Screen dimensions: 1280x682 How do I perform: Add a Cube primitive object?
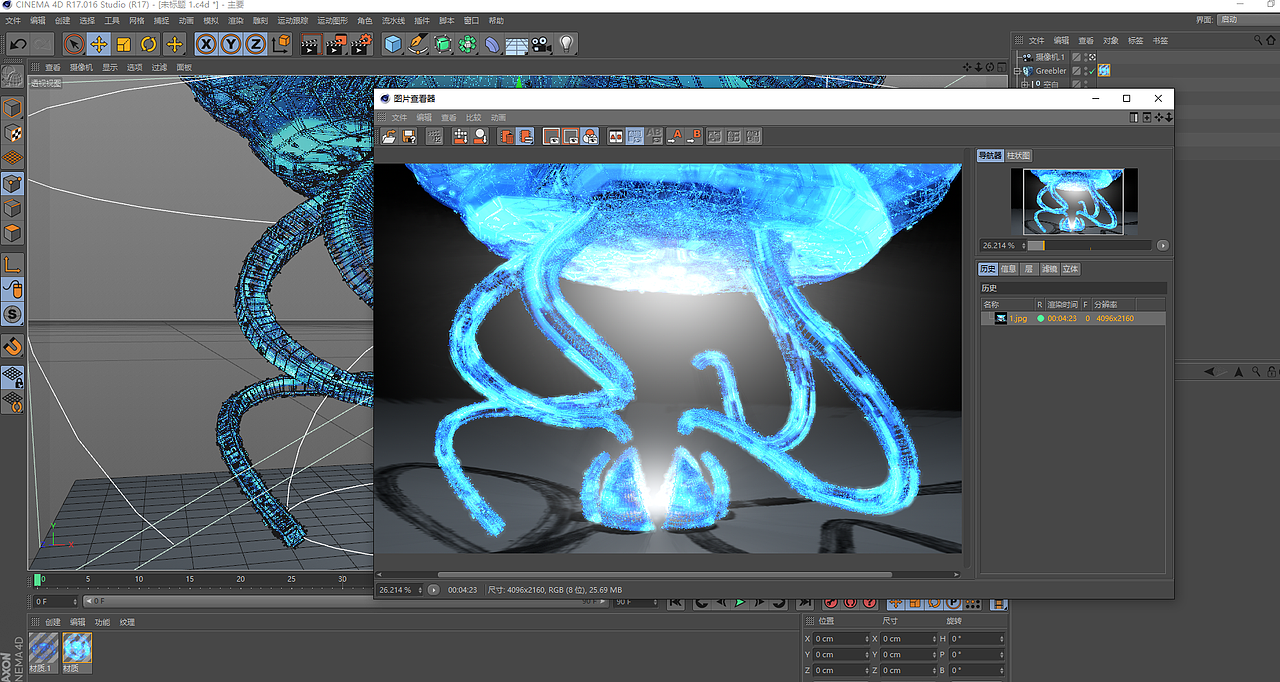[393, 44]
